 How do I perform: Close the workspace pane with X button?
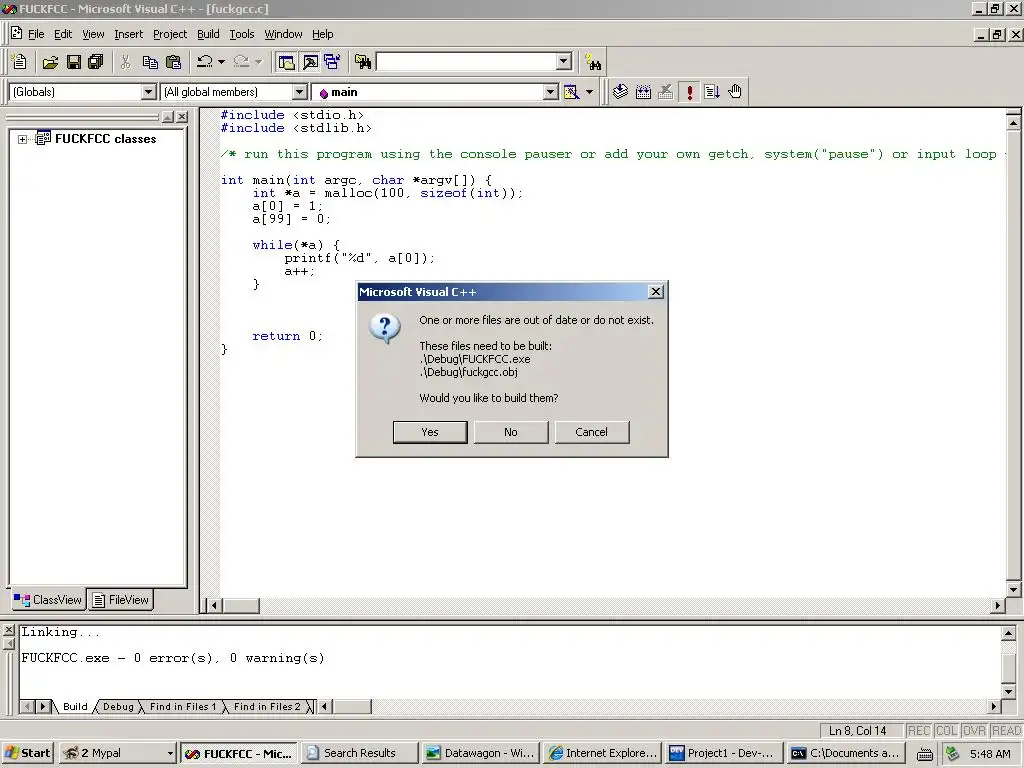tap(182, 117)
